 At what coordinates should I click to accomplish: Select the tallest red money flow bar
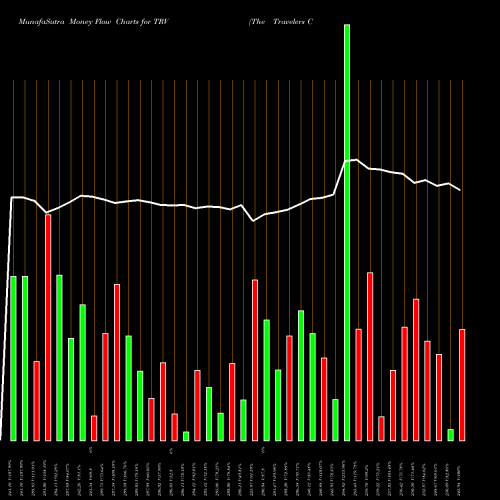click(x=48, y=328)
